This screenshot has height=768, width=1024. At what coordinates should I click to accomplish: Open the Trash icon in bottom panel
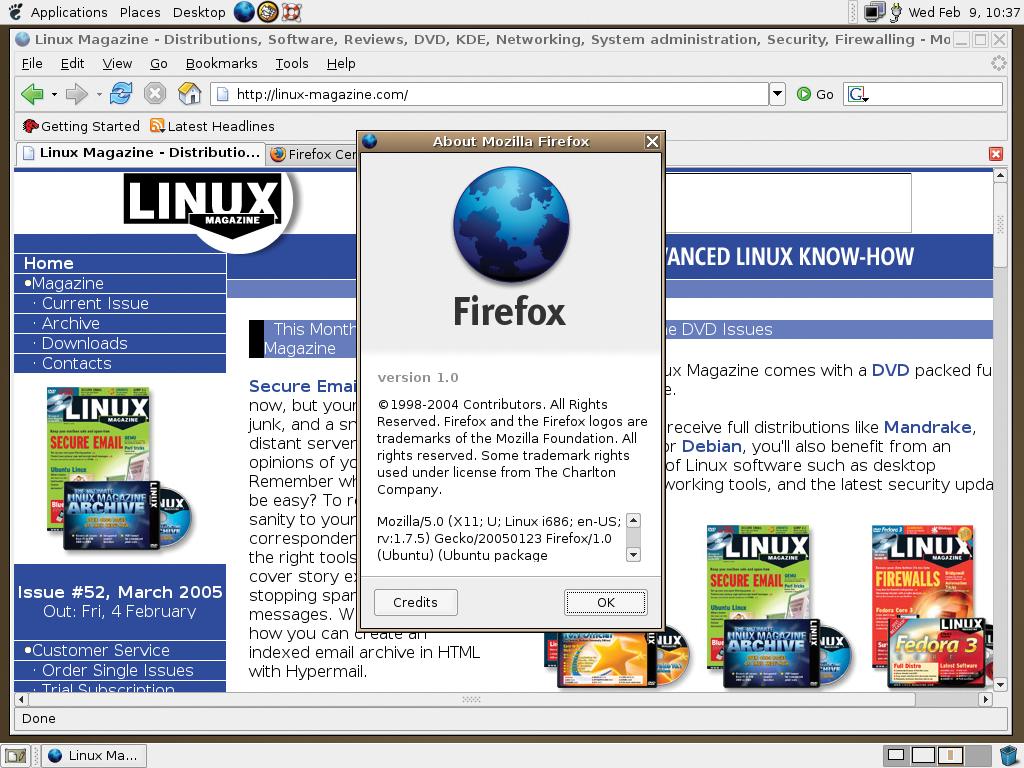pyautogui.click(x=1010, y=755)
